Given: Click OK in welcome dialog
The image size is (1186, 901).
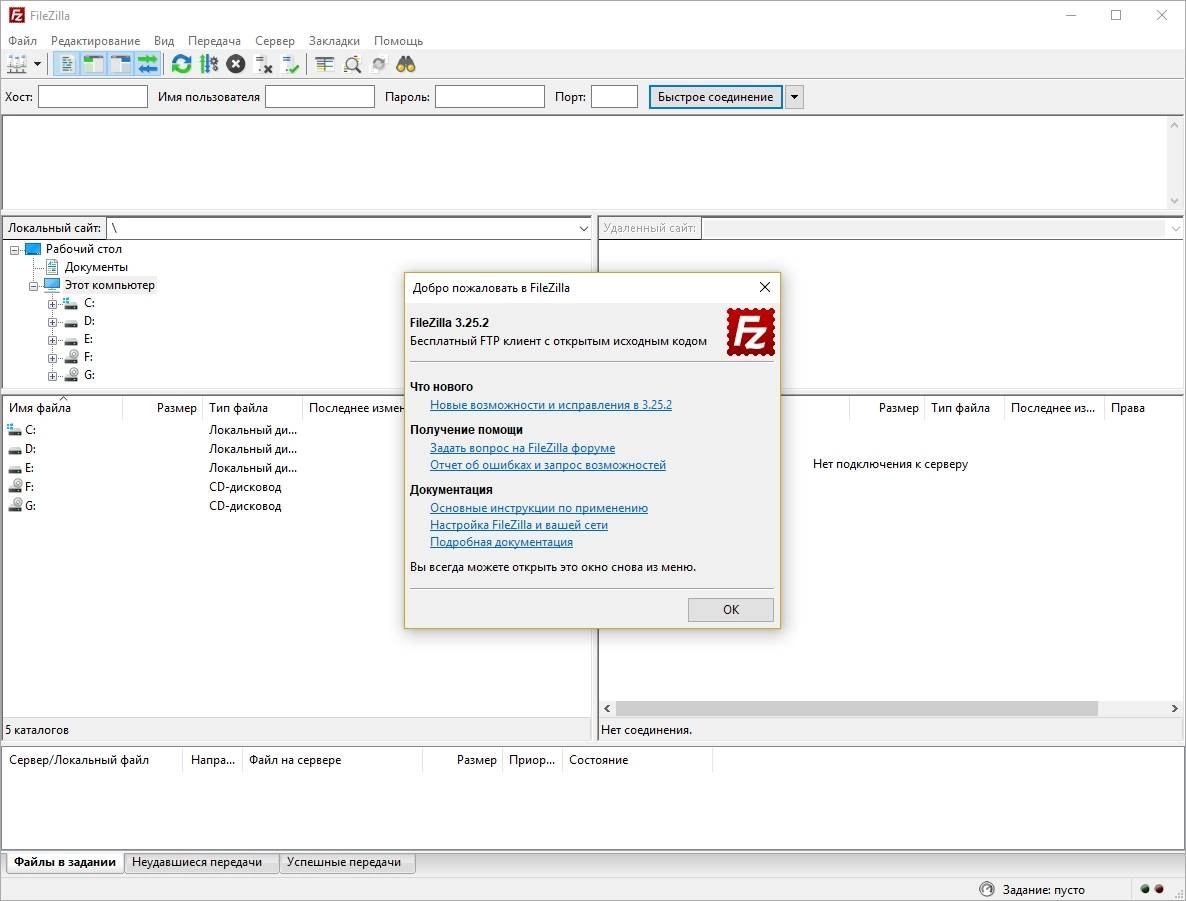Looking at the screenshot, I should coord(731,610).
